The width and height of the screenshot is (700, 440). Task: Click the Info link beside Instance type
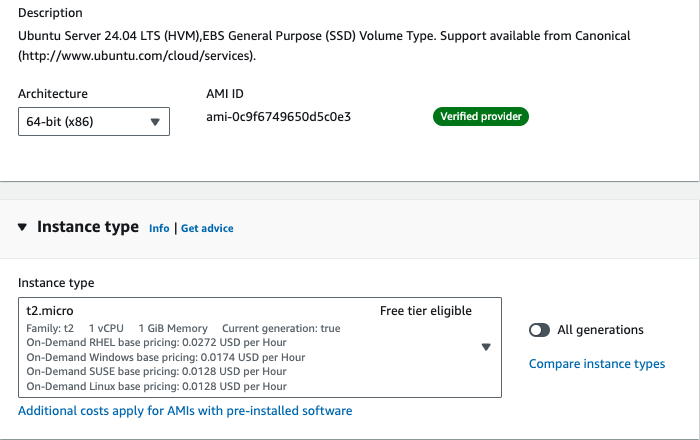pyautogui.click(x=159, y=228)
